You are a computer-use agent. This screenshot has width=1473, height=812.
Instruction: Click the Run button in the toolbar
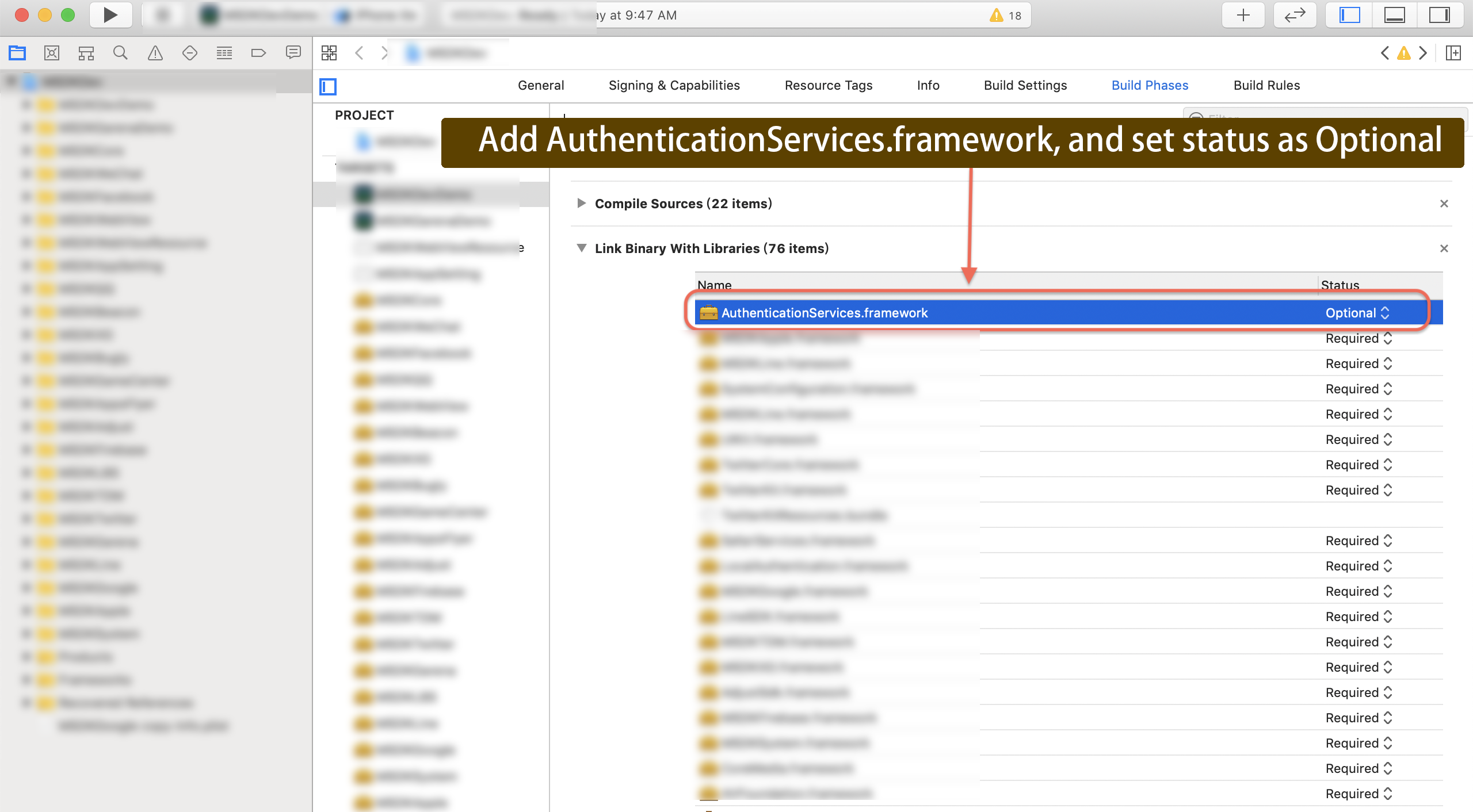109,14
